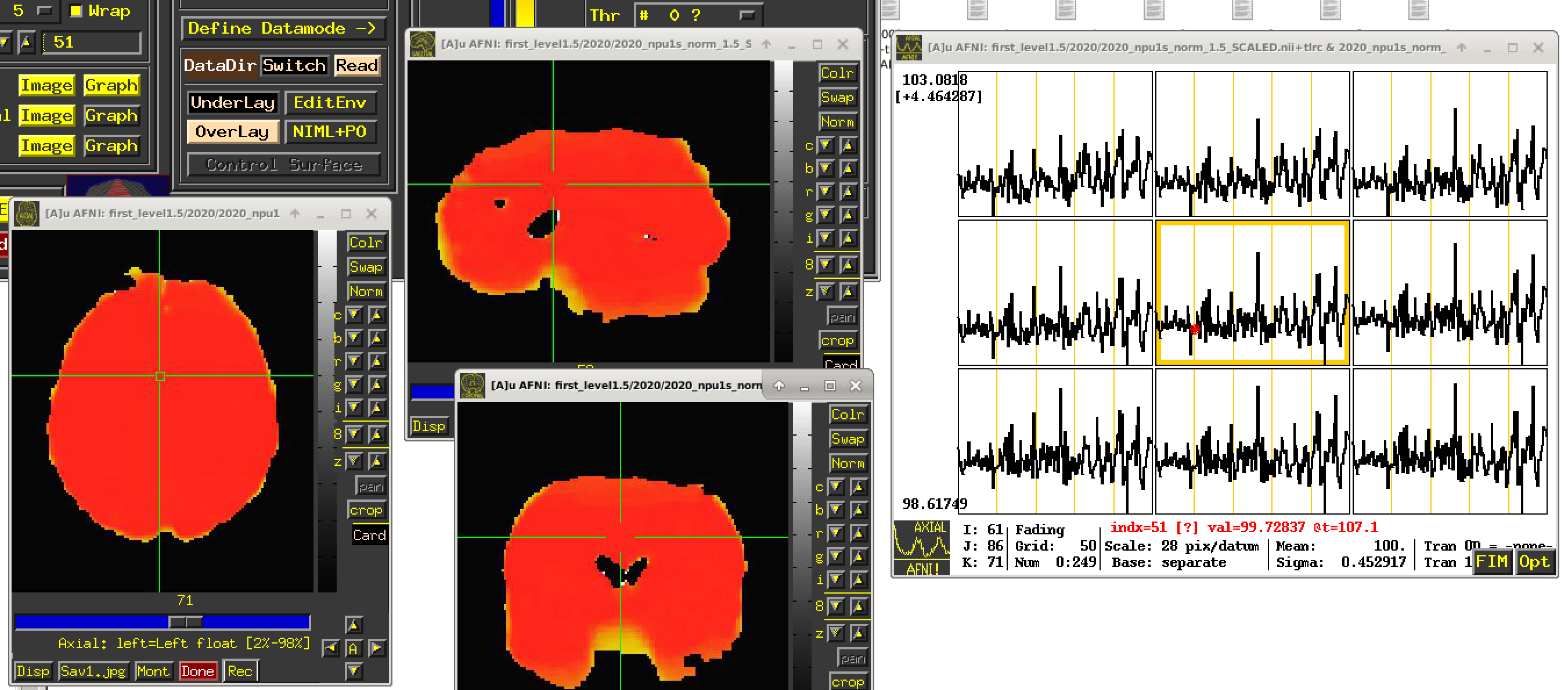Click the up arrow above the A button
This screenshot has width=1568, height=690.
point(353,625)
